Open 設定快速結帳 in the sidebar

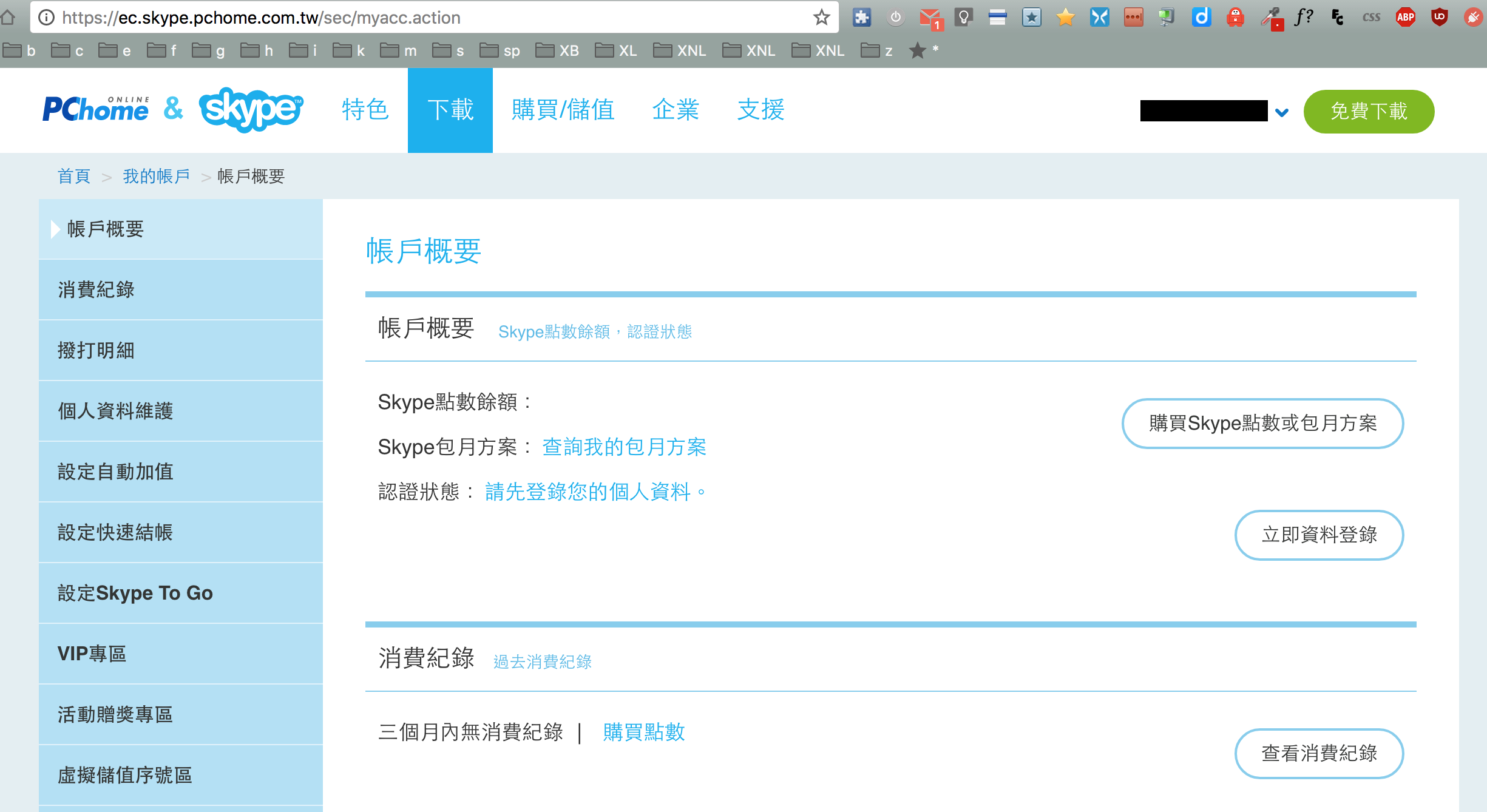tap(181, 532)
